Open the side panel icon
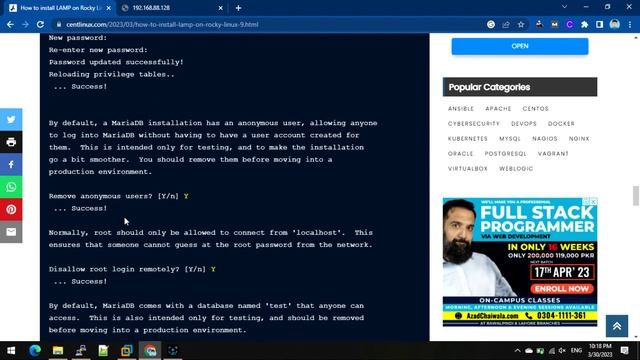Screen dimensions: 640x360 [x=599, y=24]
